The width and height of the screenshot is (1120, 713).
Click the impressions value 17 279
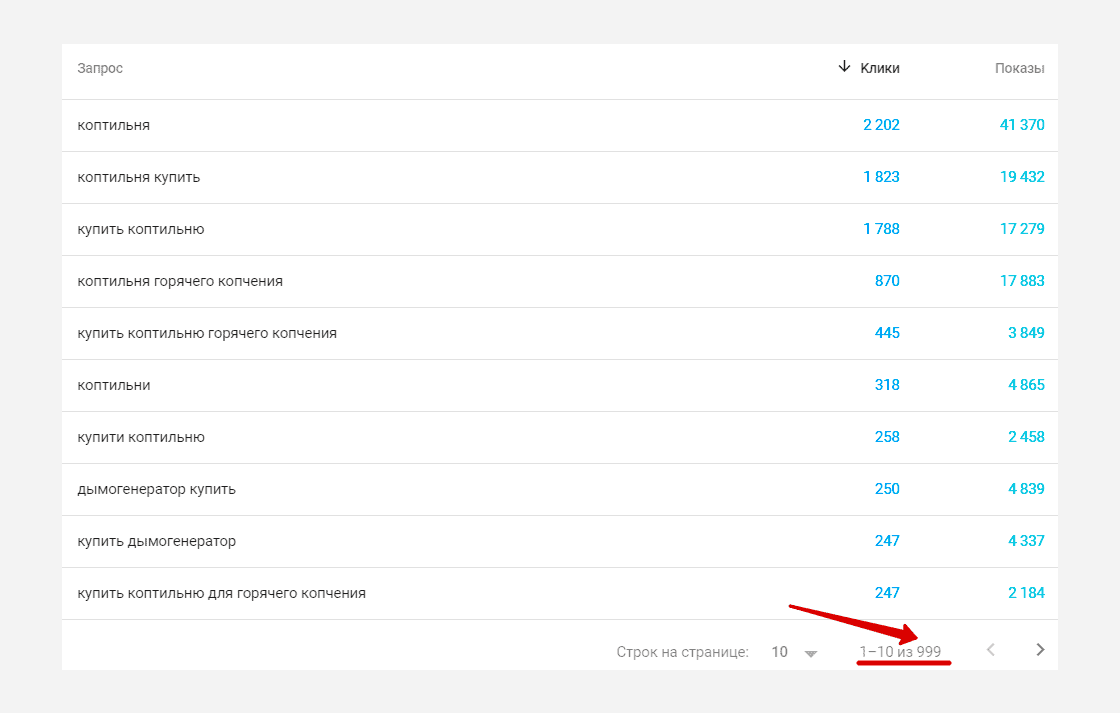tap(1022, 229)
